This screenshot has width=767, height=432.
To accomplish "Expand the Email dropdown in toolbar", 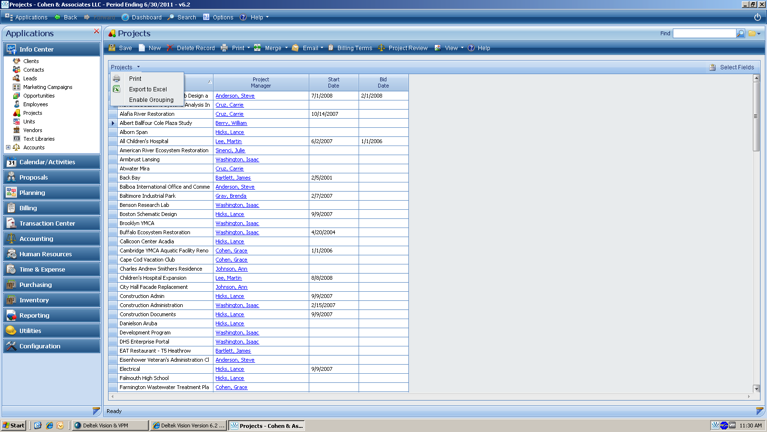I will pyautogui.click(x=324, y=48).
